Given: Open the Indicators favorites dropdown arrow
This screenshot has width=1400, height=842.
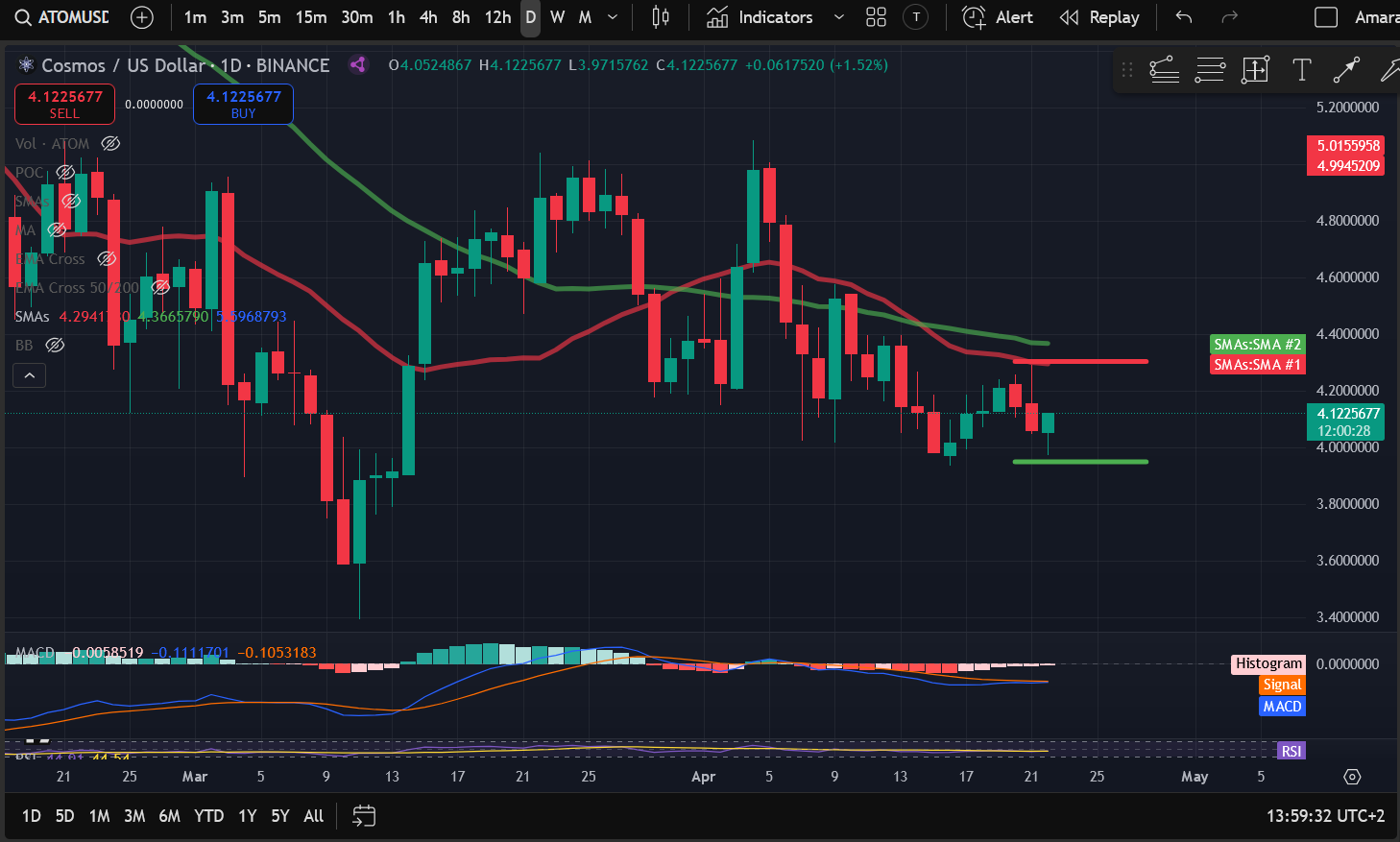Looking at the screenshot, I should (x=838, y=17).
